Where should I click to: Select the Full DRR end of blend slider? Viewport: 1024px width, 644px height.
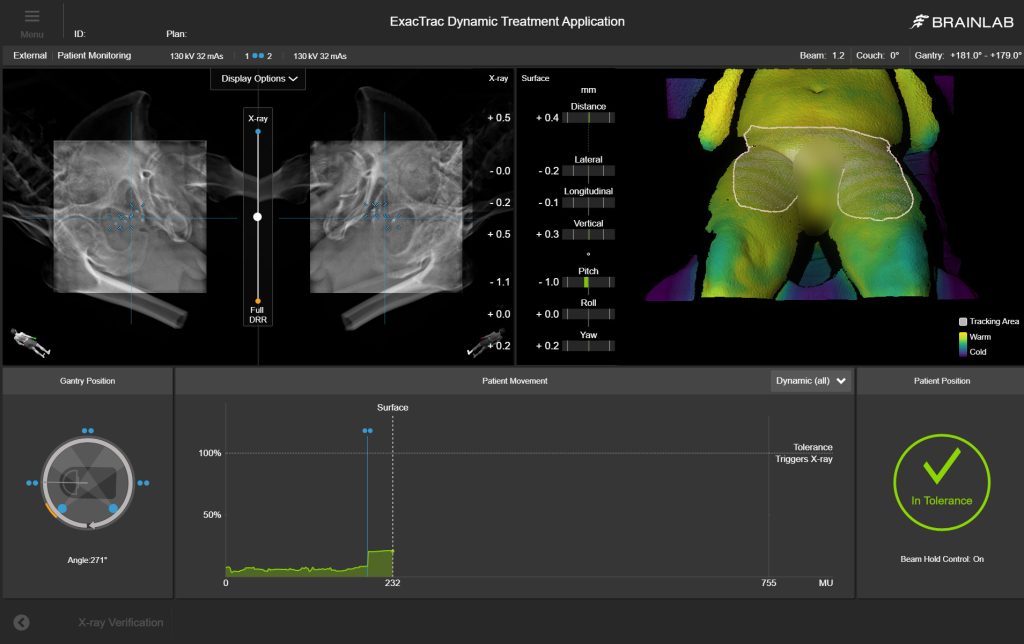[258, 300]
